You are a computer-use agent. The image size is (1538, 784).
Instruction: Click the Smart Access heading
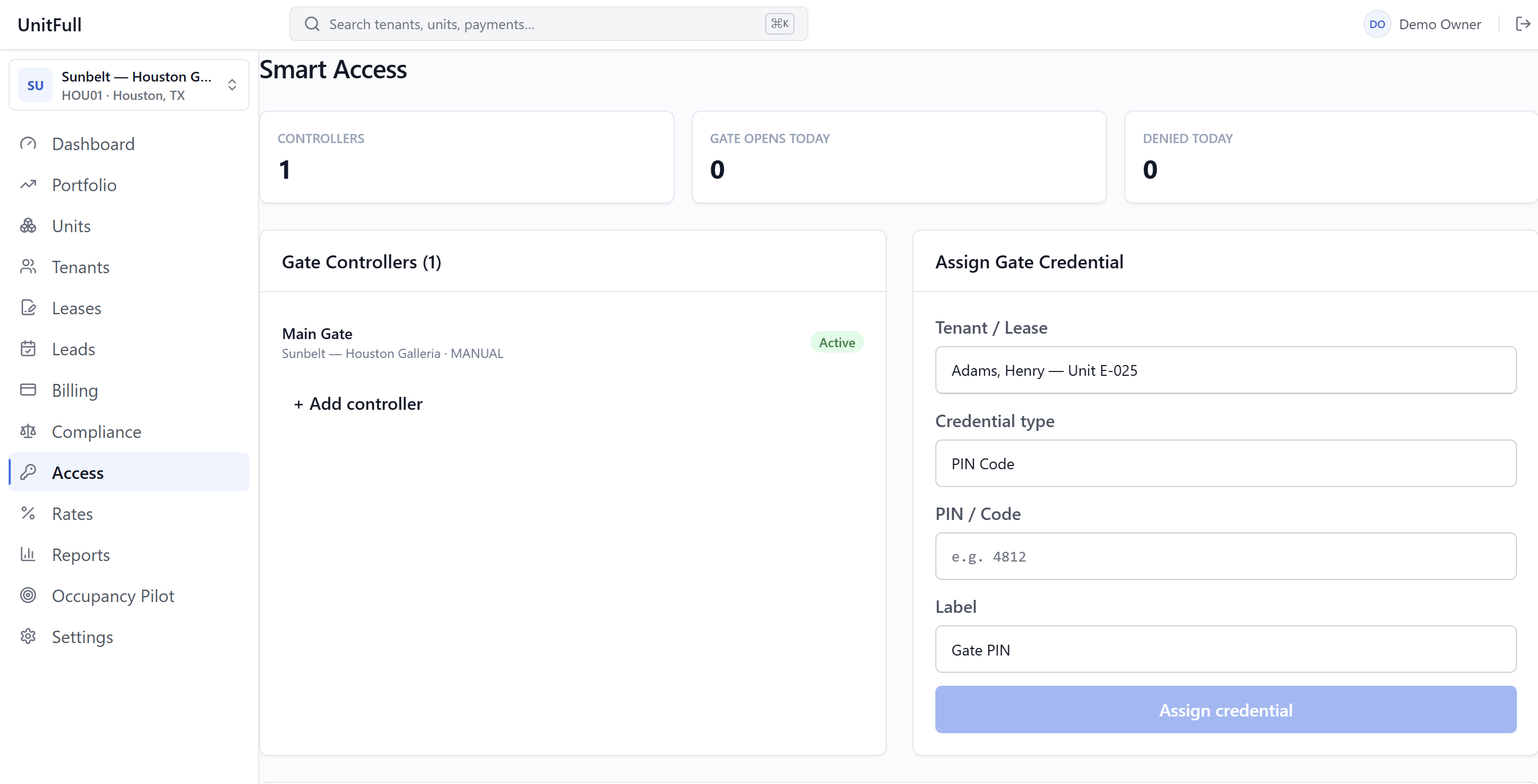[333, 69]
